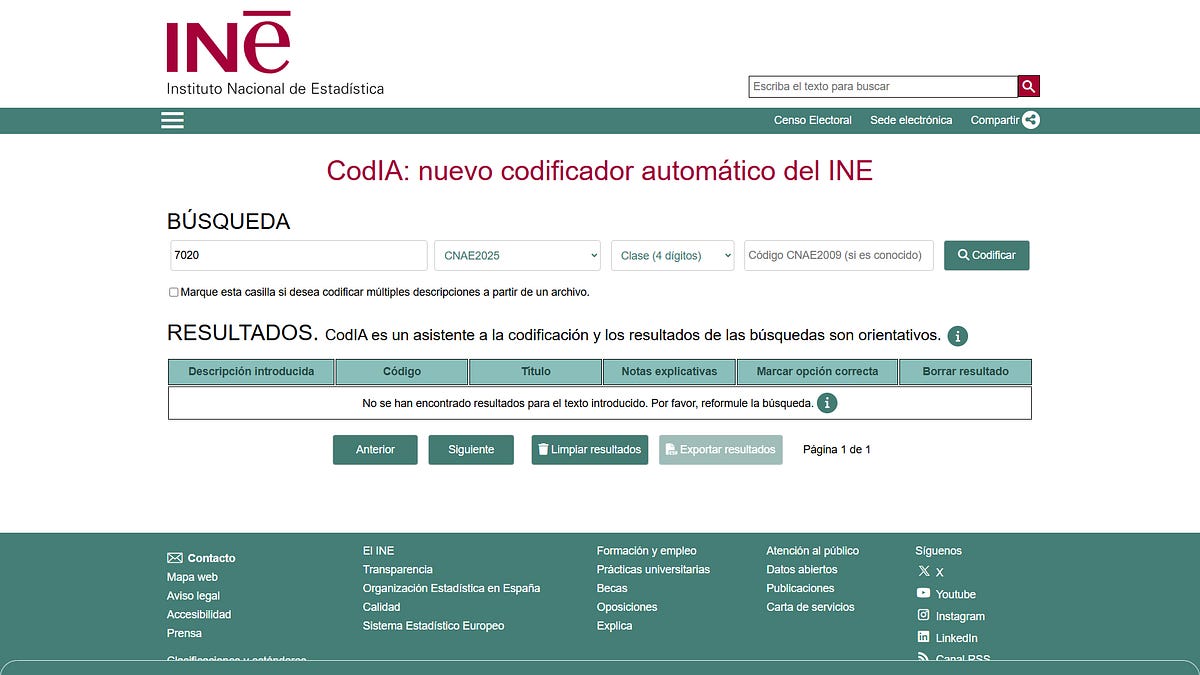Open Organización Estadística en España link

click(x=451, y=588)
